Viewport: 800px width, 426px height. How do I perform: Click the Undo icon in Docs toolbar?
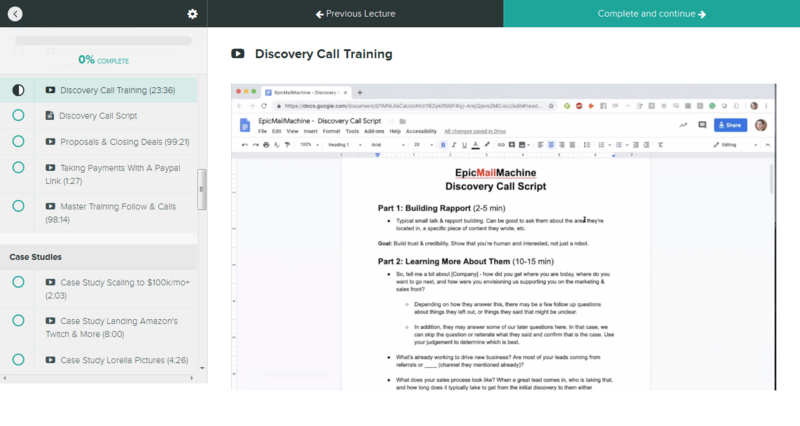click(245, 145)
